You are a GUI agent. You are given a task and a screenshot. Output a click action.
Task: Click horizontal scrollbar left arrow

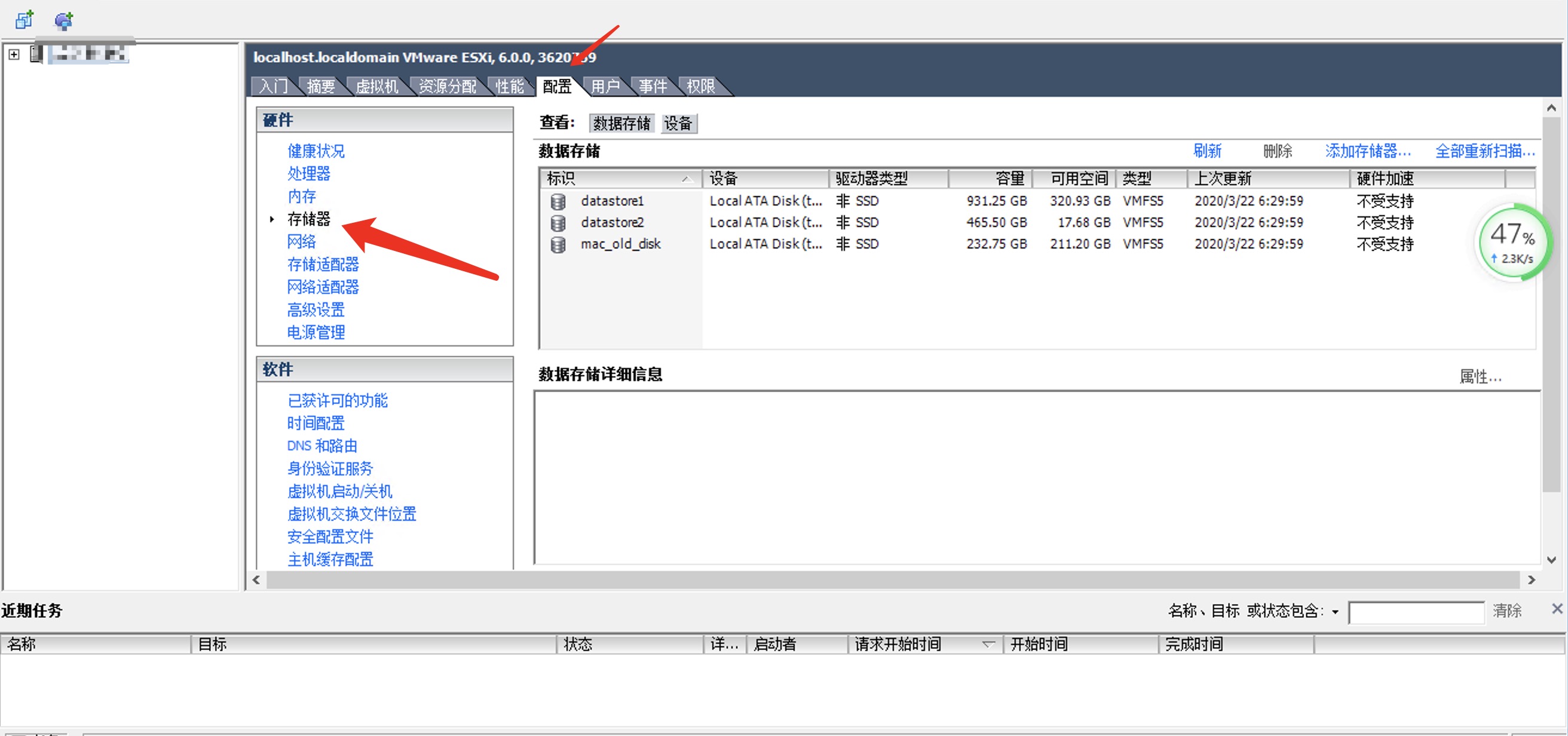pos(256,580)
